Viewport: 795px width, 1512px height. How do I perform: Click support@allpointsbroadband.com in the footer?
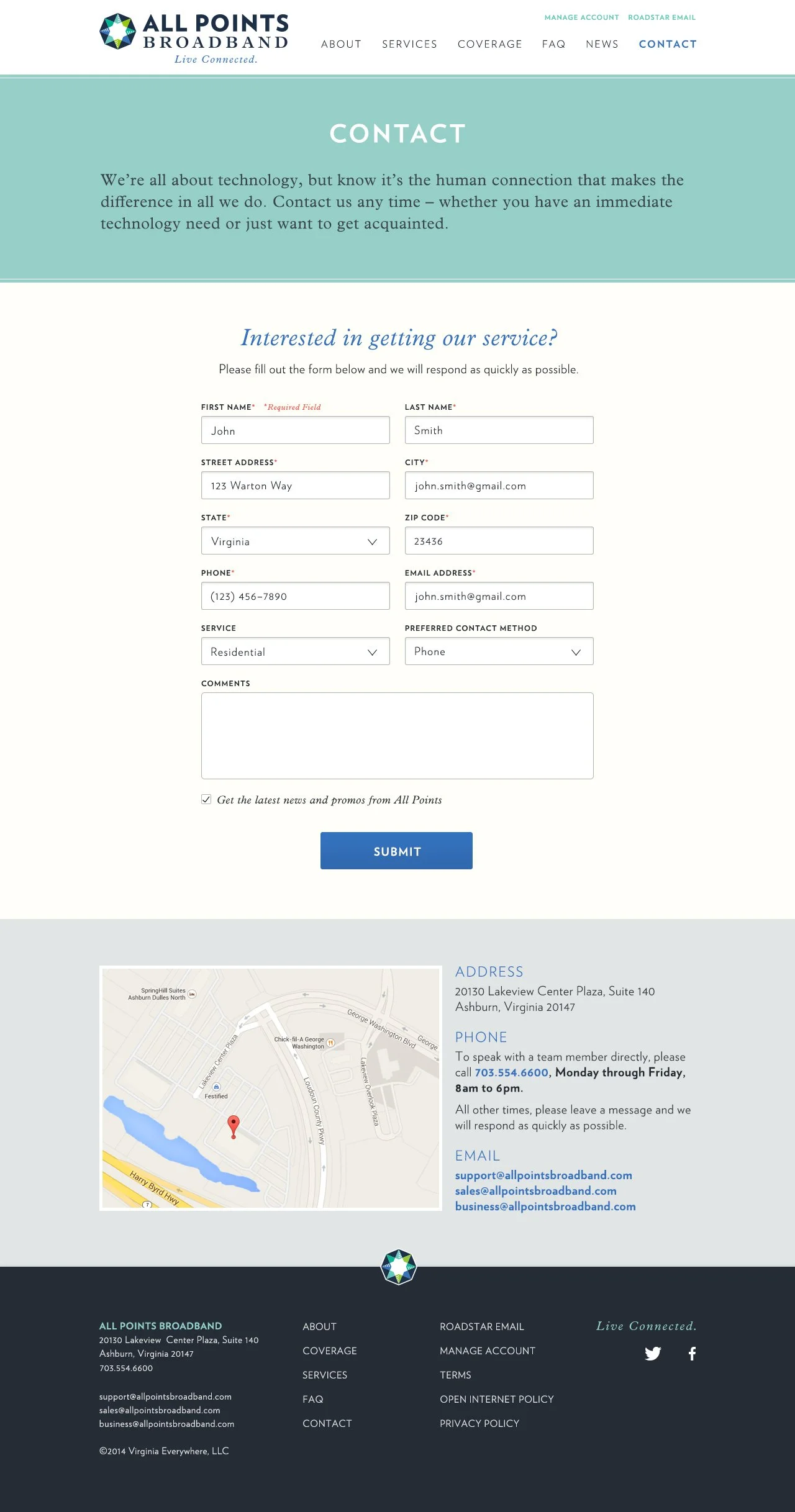click(165, 1397)
